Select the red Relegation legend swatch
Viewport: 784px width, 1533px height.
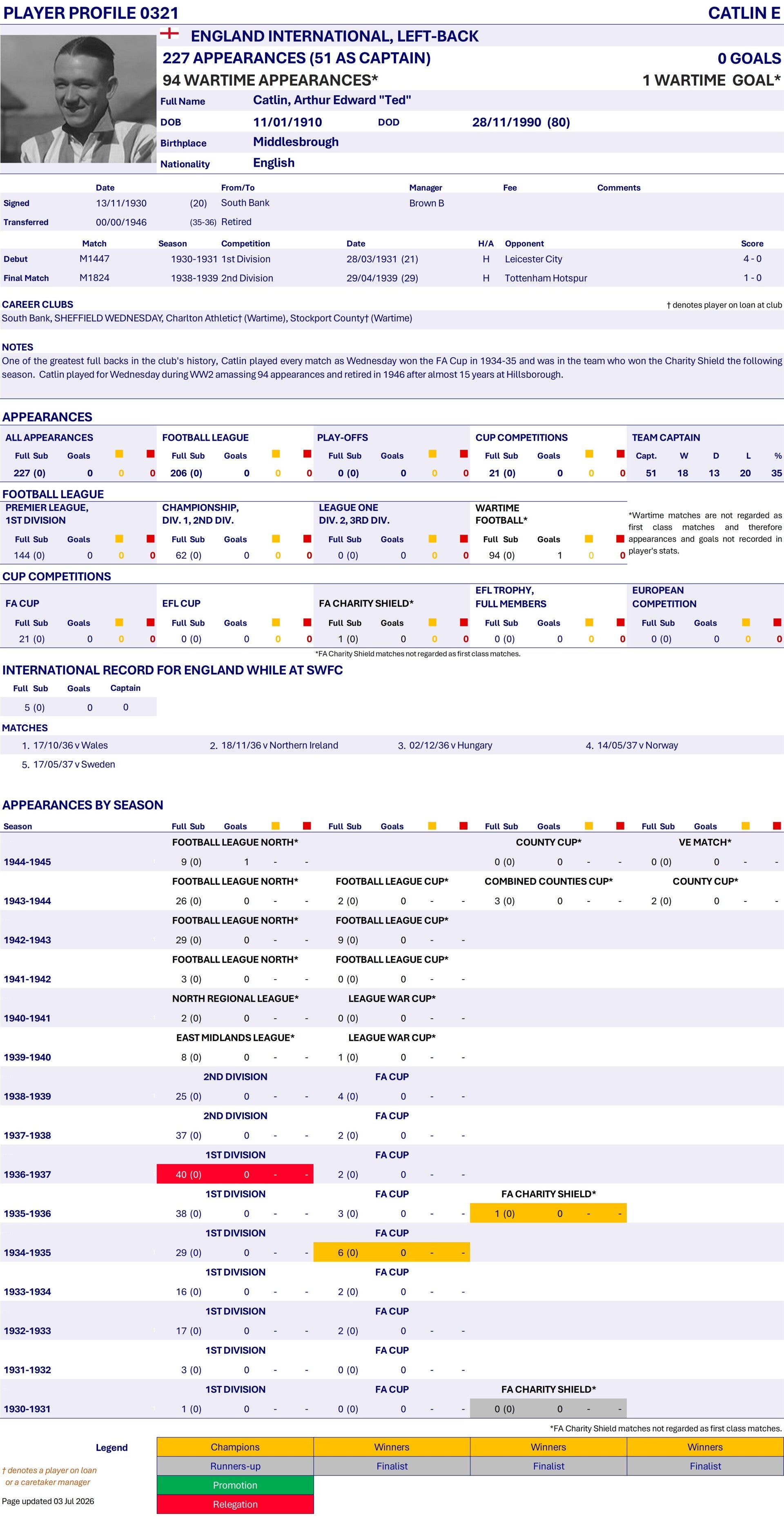click(x=235, y=1504)
